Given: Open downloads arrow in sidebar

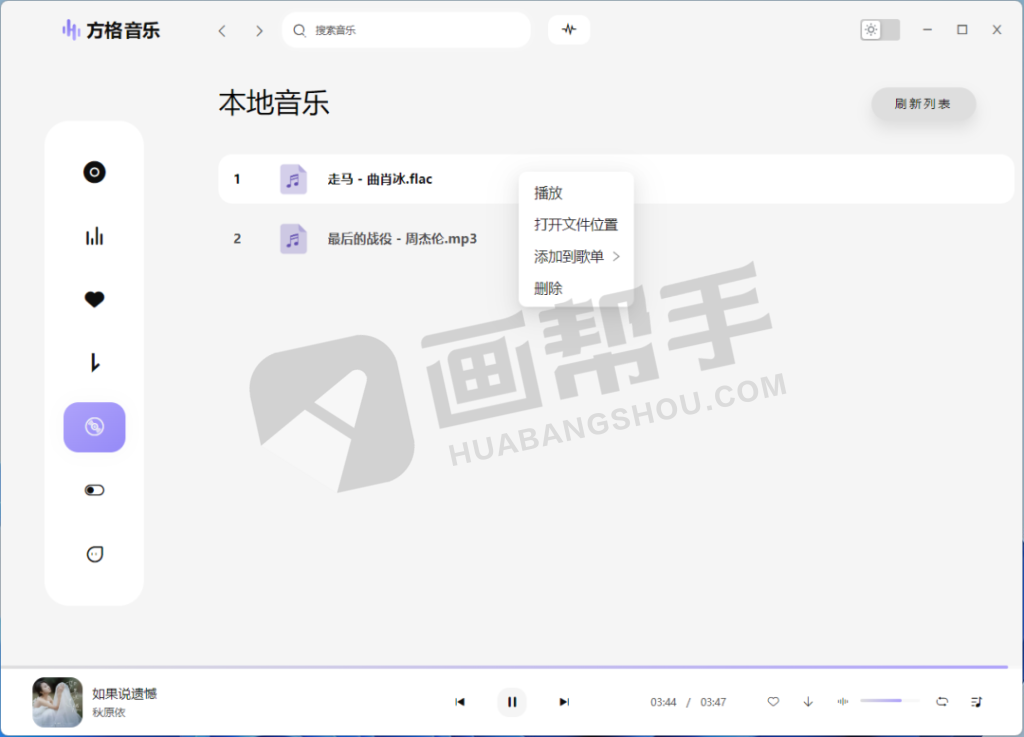Looking at the screenshot, I should [94, 362].
